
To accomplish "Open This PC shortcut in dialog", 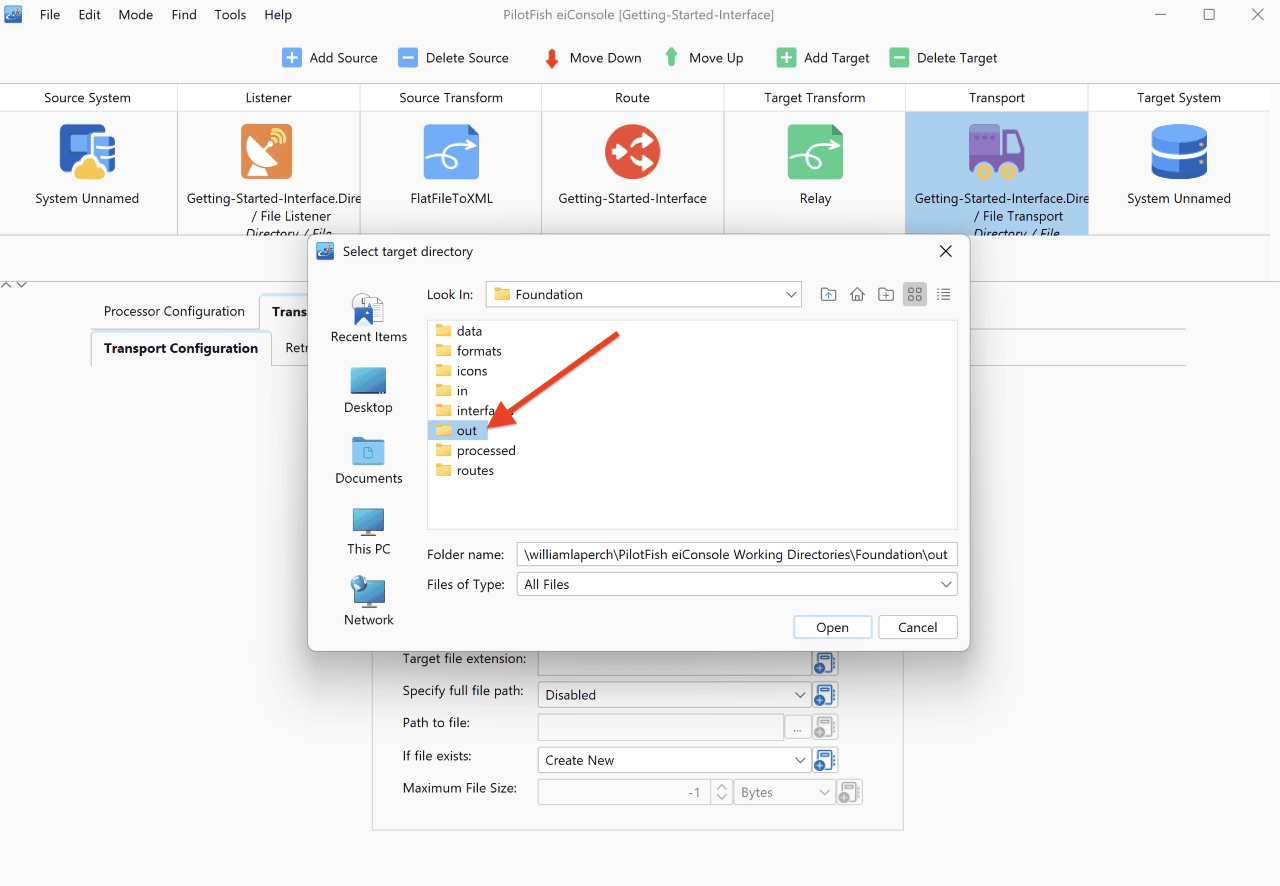I will tap(369, 532).
